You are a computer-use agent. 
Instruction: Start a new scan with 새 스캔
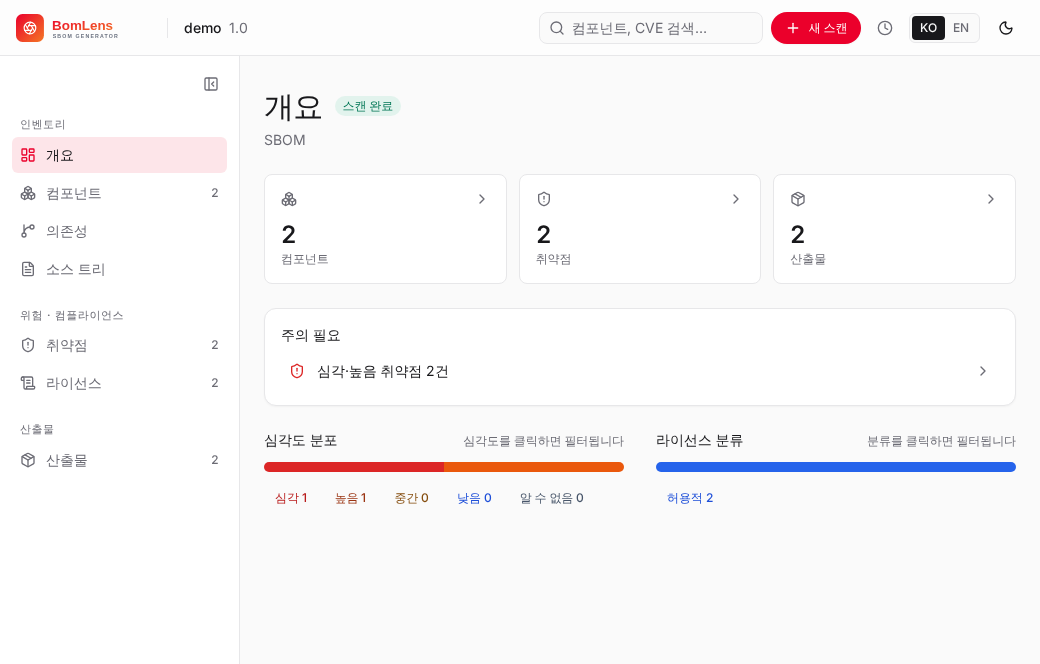(816, 28)
